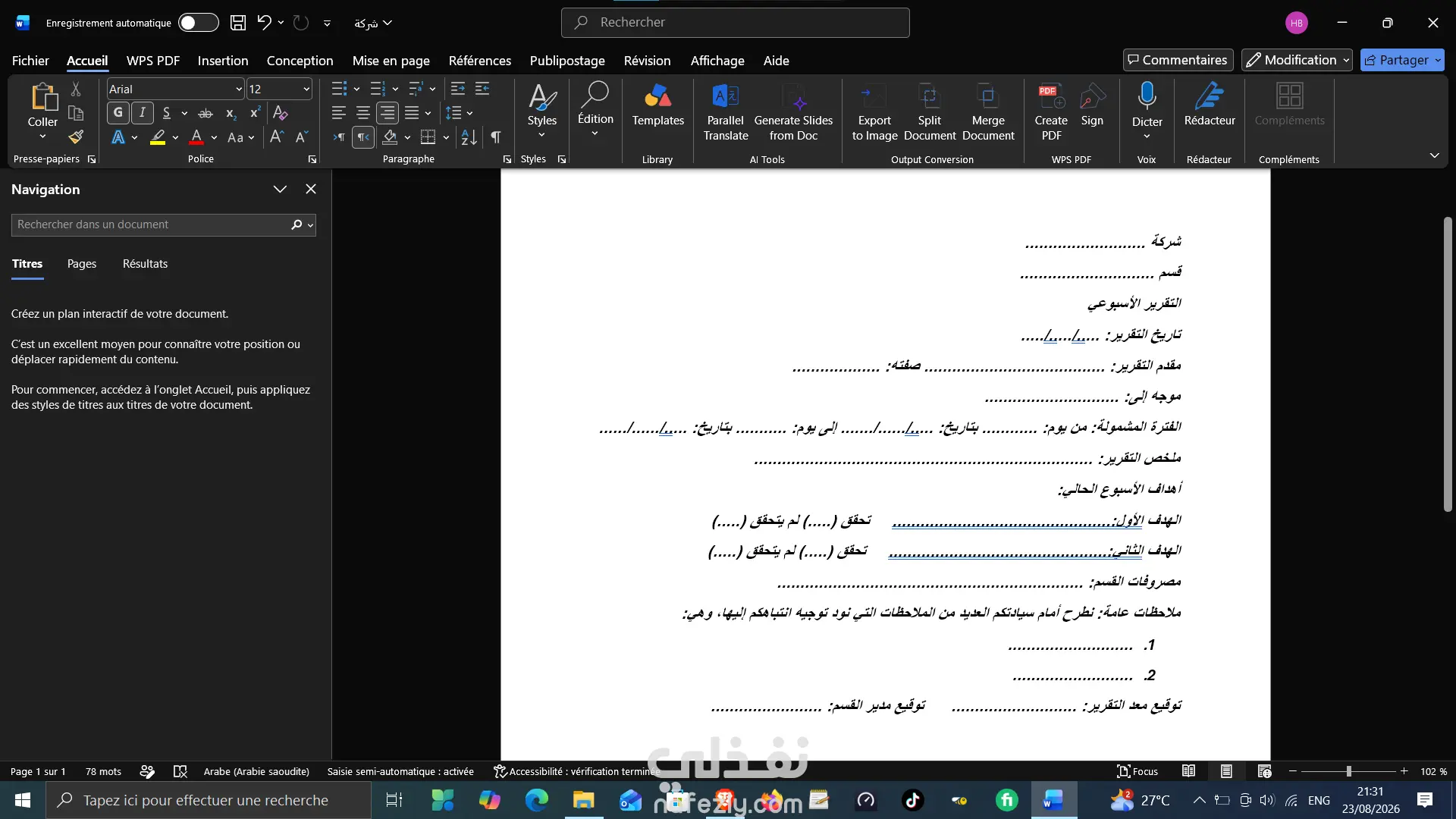Toggle superscript formatting
Screen dimensions: 1456x819
(x=256, y=113)
